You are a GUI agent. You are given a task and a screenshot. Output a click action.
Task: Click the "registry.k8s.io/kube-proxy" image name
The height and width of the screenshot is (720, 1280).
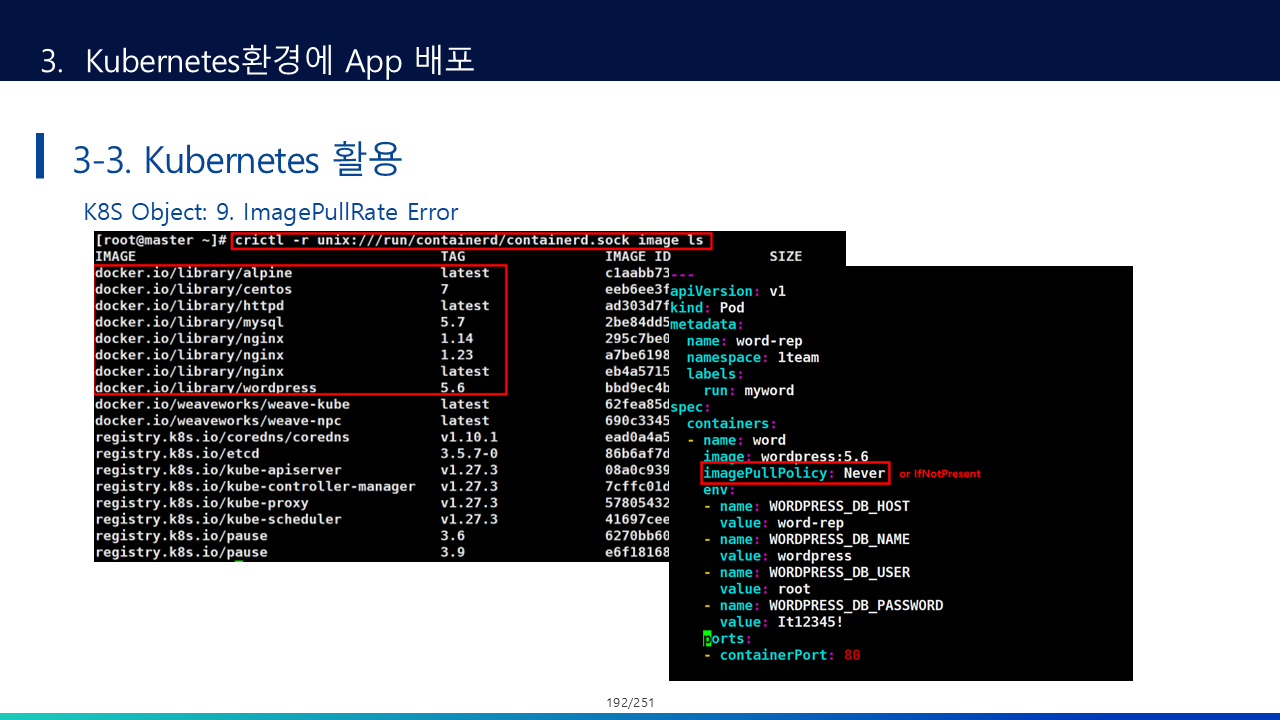(202, 503)
